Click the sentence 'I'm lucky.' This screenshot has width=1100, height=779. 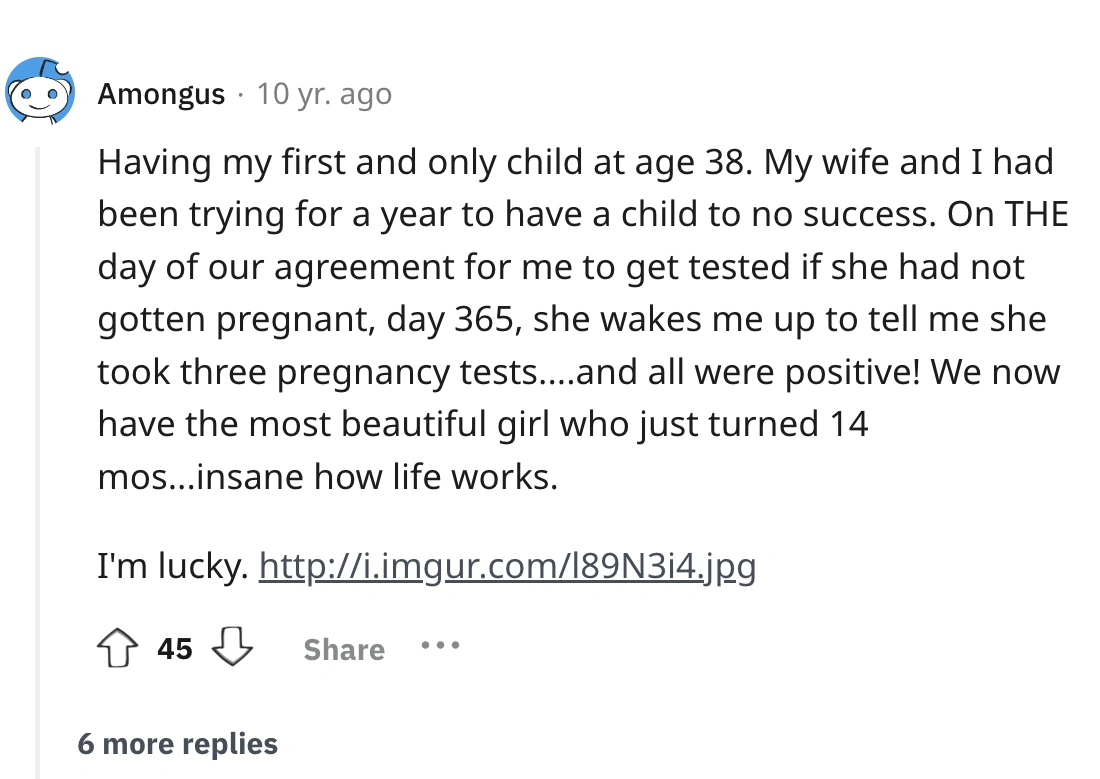(x=172, y=568)
